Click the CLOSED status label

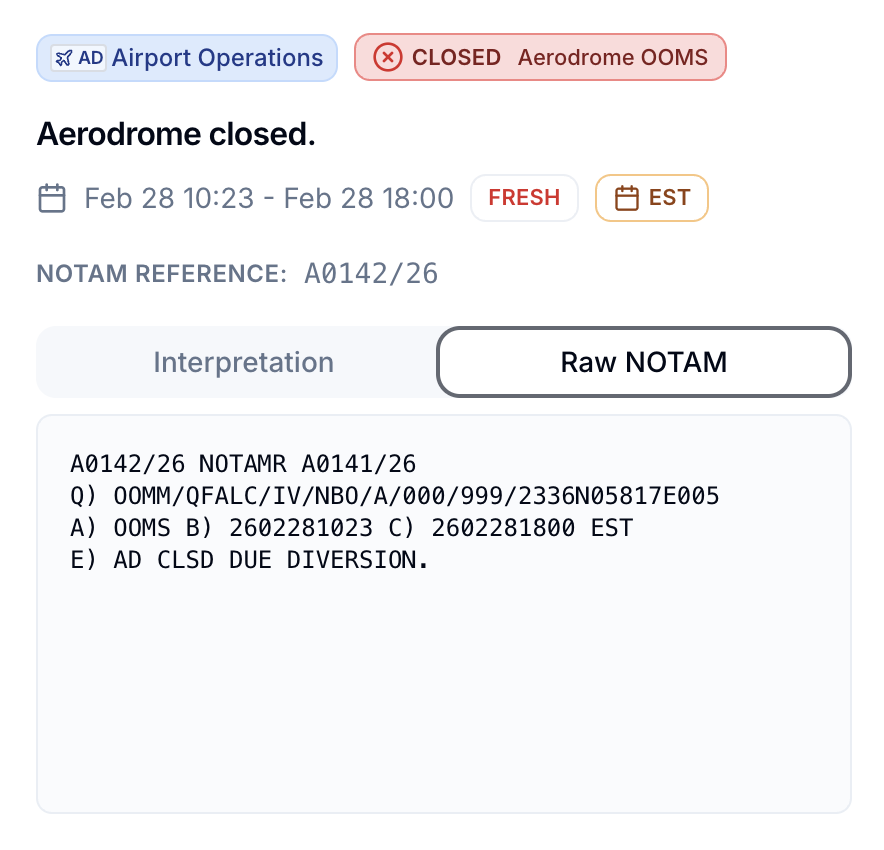(x=456, y=58)
